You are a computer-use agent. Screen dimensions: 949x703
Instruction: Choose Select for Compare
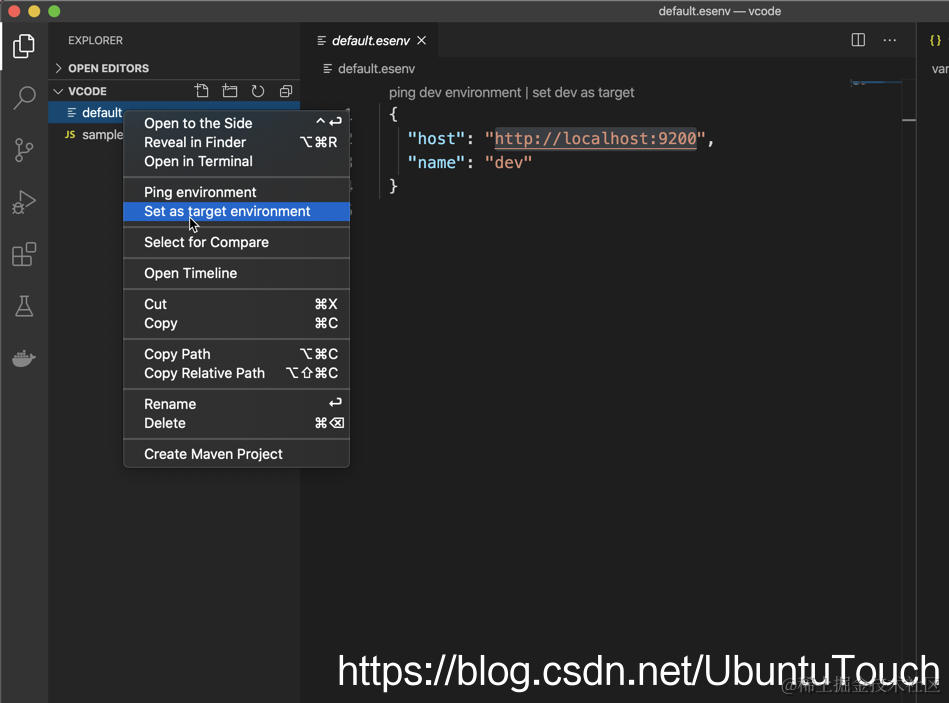pyautogui.click(x=237, y=242)
